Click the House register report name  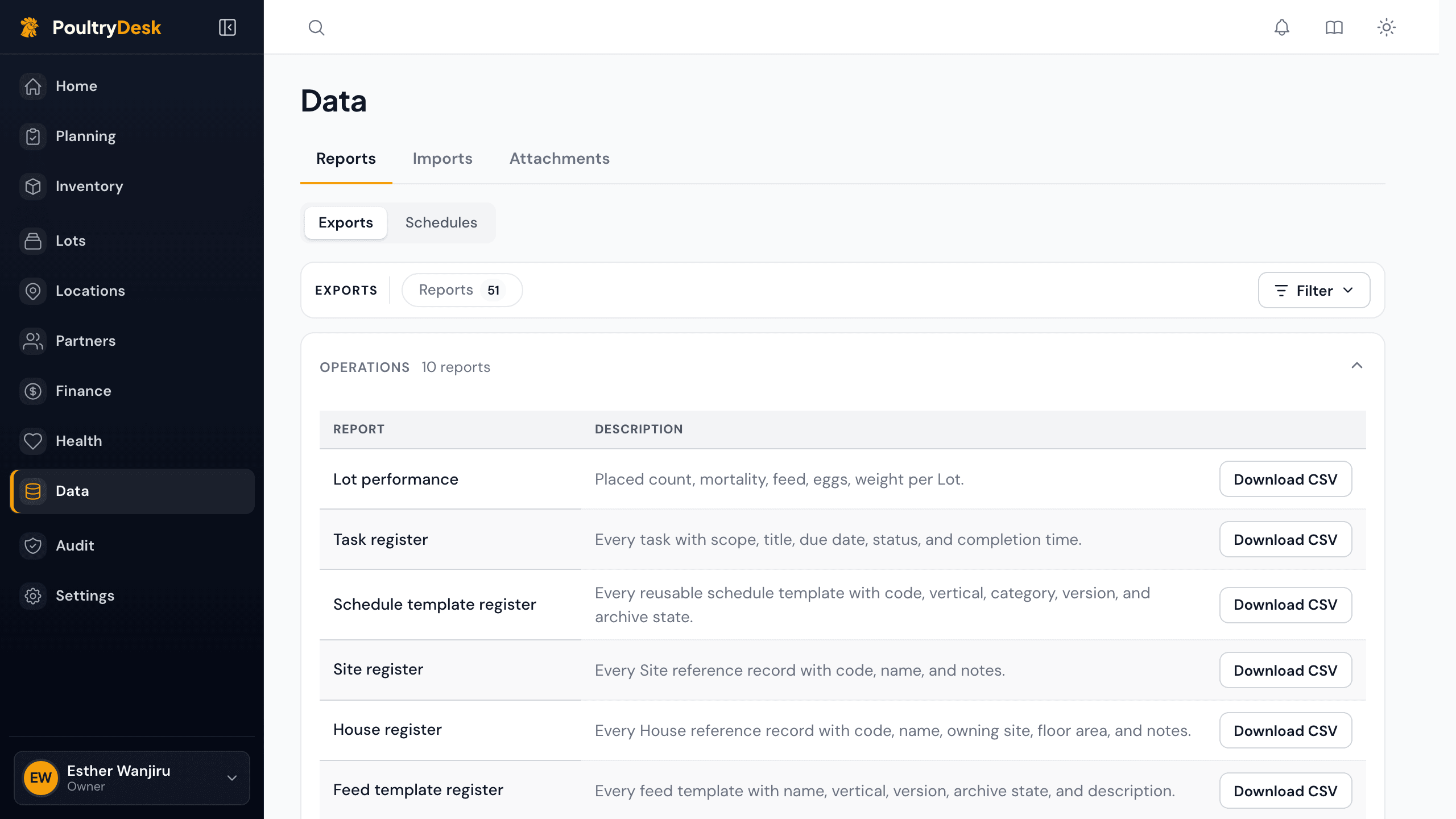tap(387, 730)
